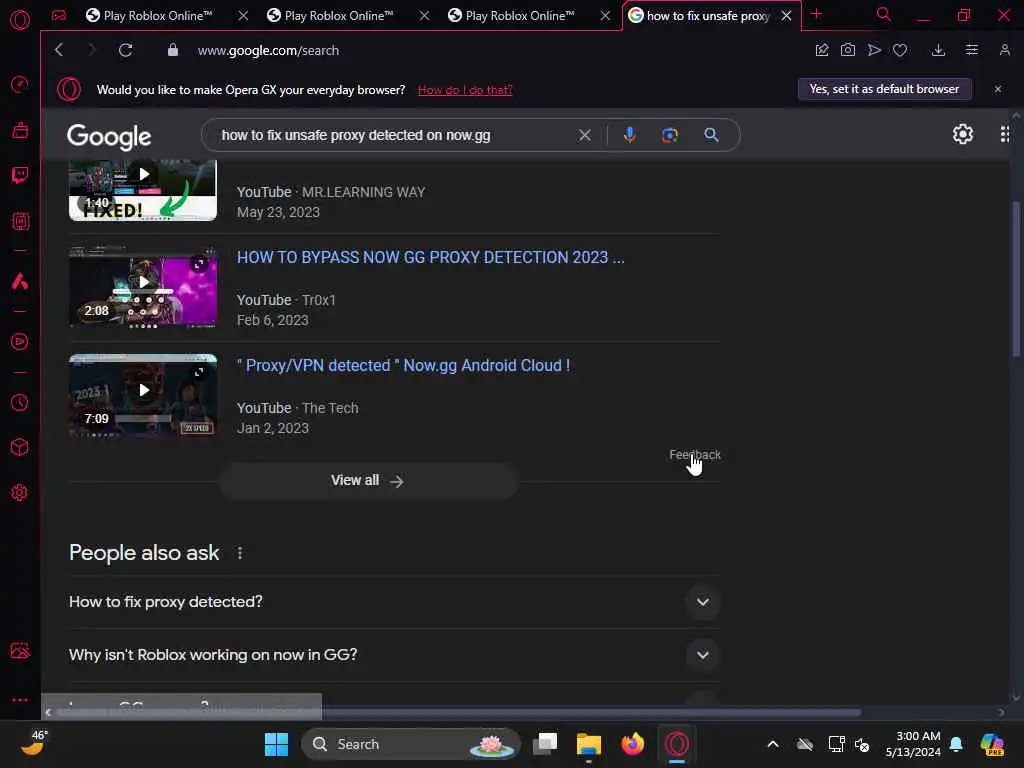Open Downloads icon in toolbar

(938, 50)
